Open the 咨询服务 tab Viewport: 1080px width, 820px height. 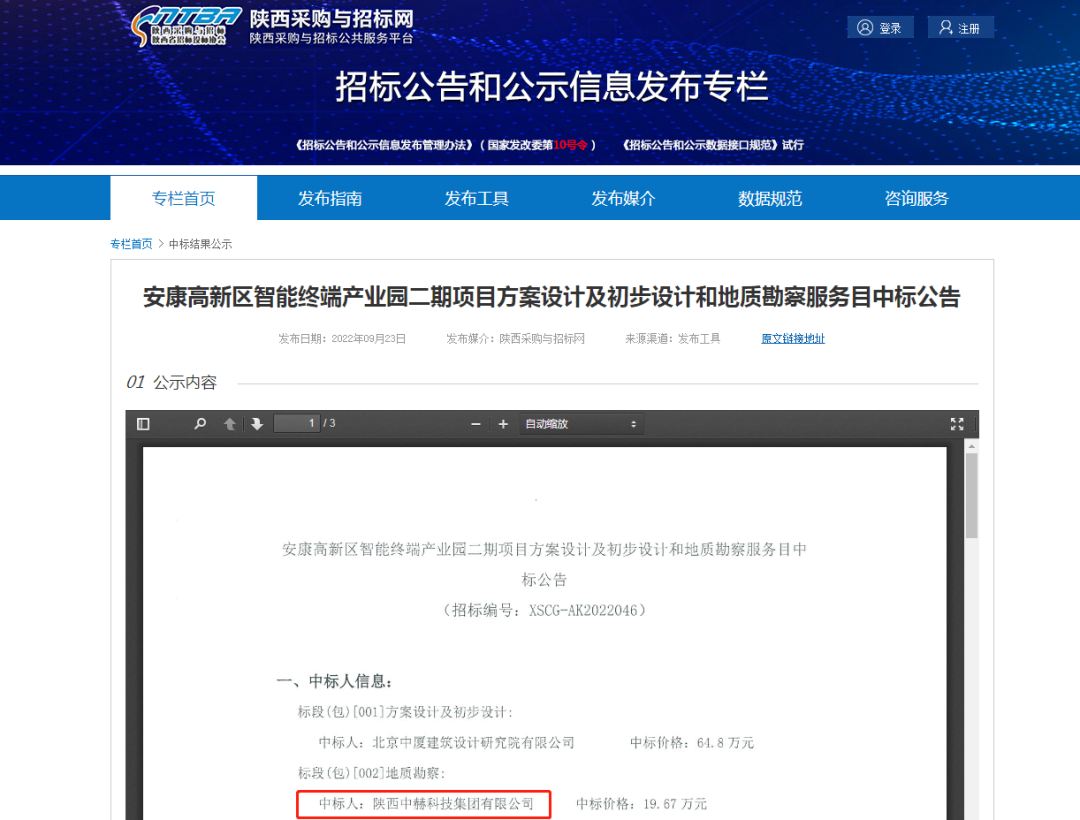917,198
